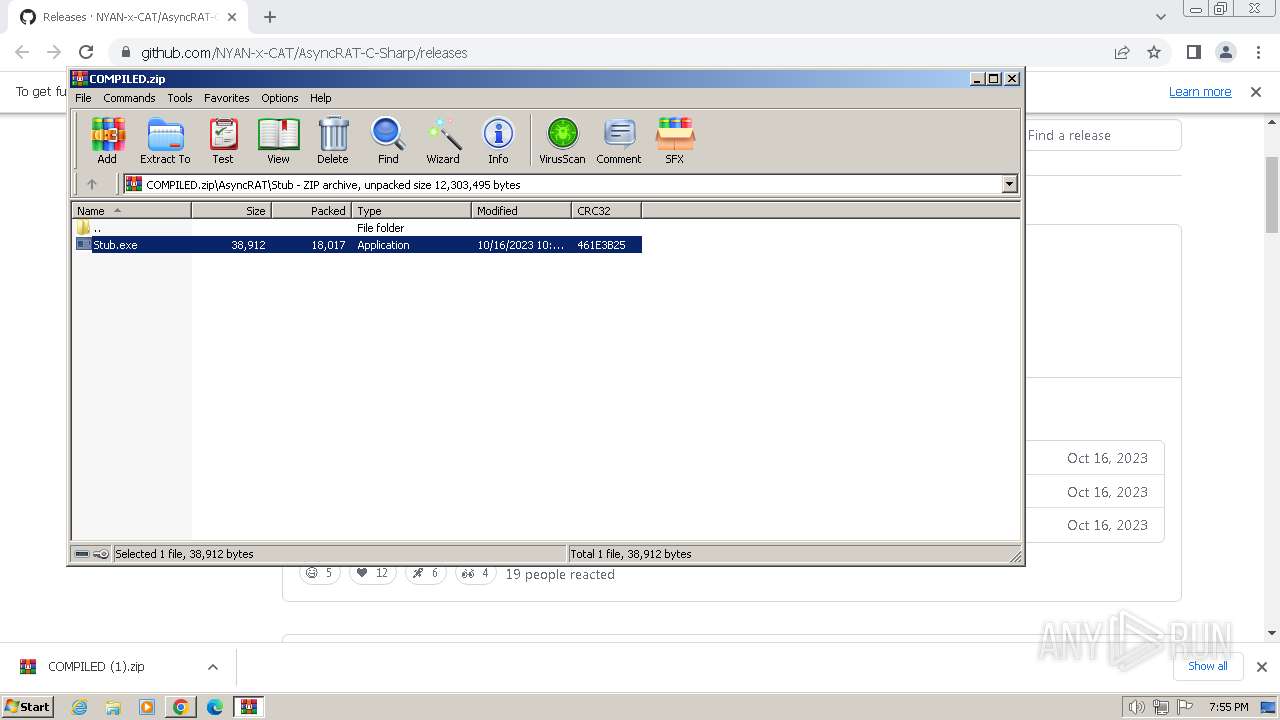Open COMPILED (1).zip download item

click(96, 667)
